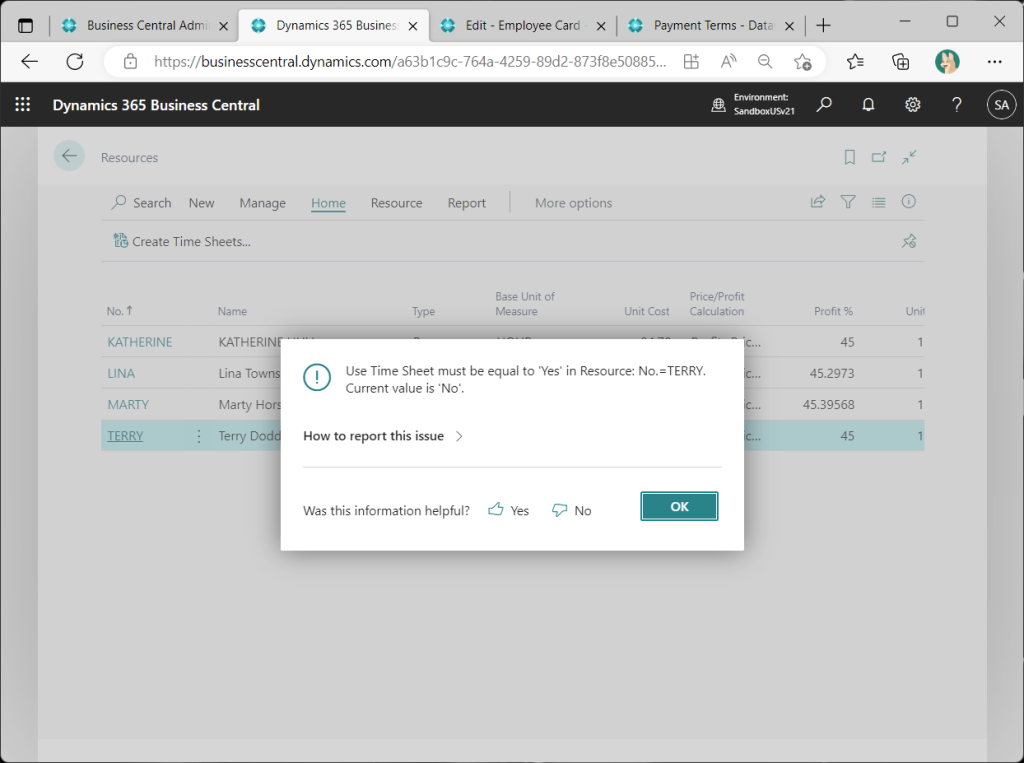Switch to Edit - Employee Card tab
Image resolution: width=1024 pixels, height=763 pixels.
pyautogui.click(x=522, y=25)
